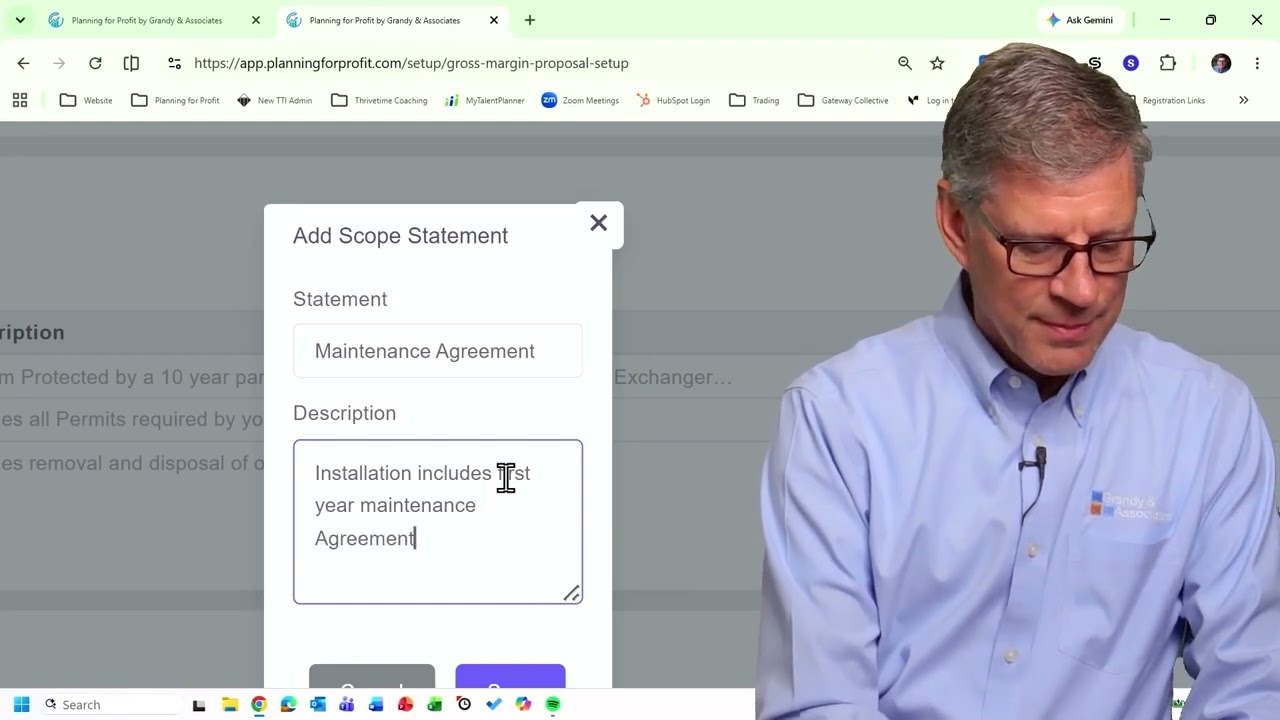Click the address bar URL
This screenshot has height=720, width=1280.
coord(411,63)
